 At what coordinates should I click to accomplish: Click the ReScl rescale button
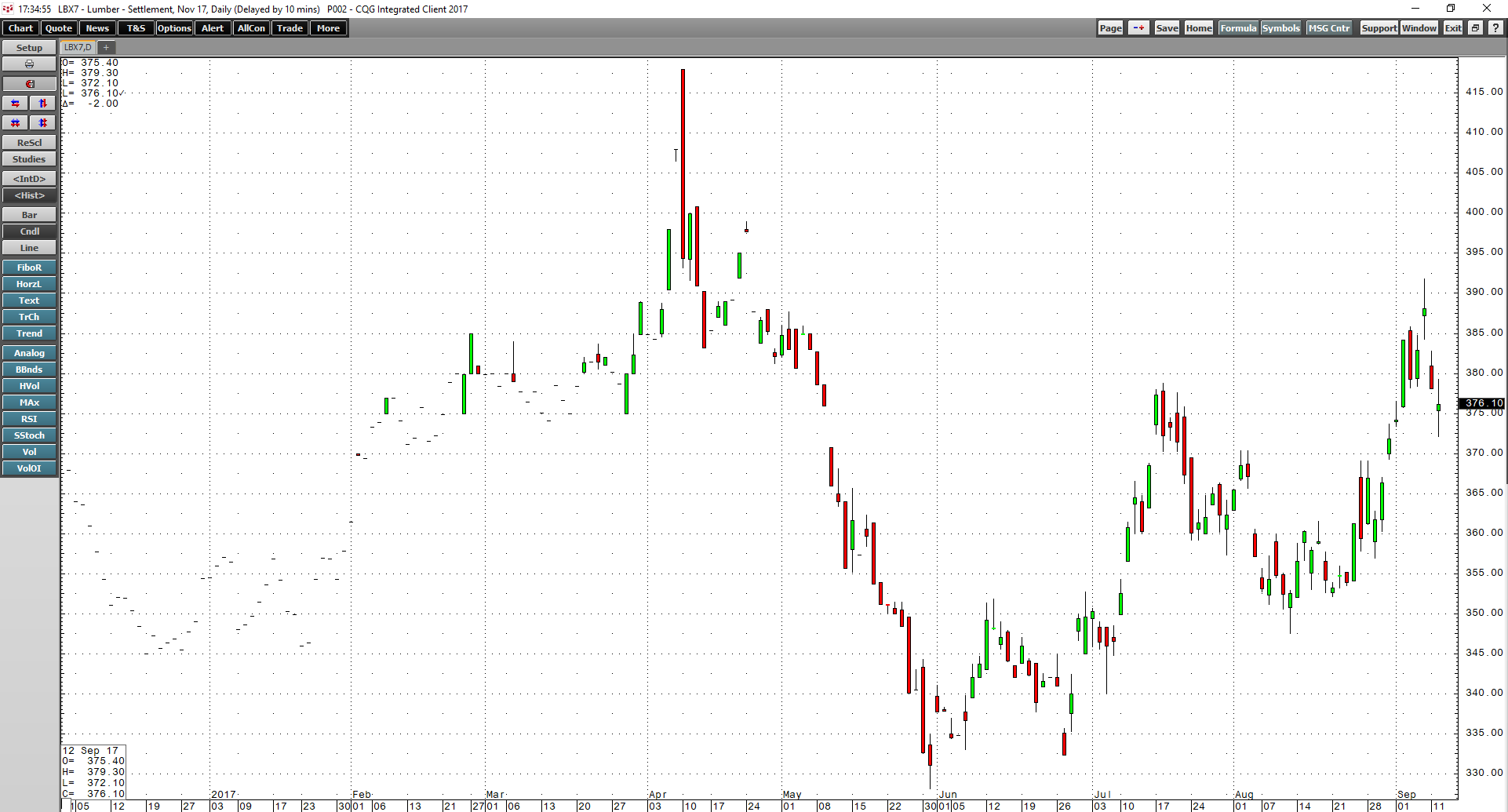coord(29,143)
